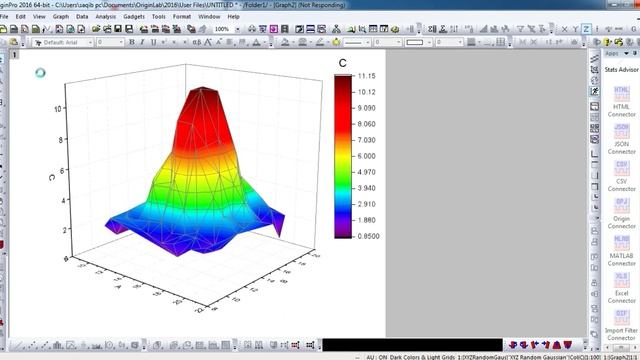
Task: Open the HTML Connector app
Action: [x=621, y=102]
